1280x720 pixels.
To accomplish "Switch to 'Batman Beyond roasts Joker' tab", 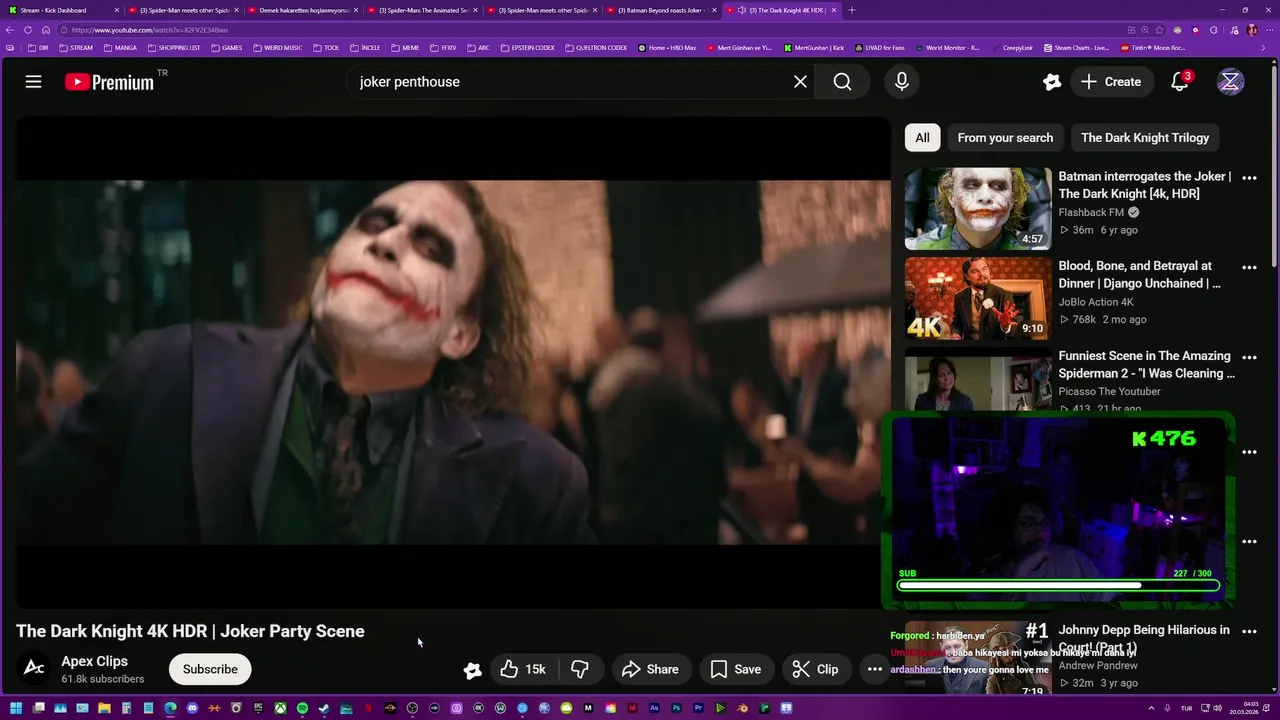I will (660, 10).
